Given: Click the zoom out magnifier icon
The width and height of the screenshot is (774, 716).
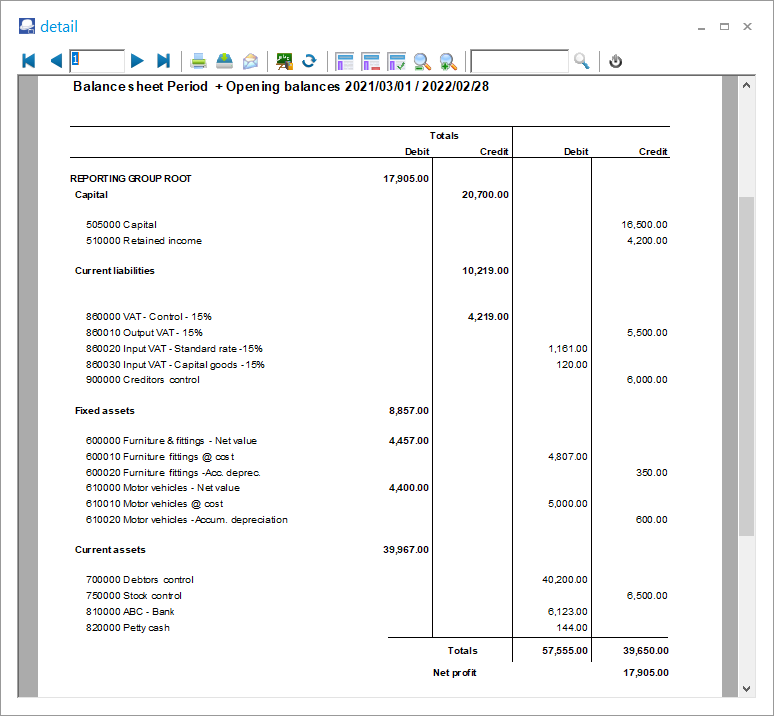Looking at the screenshot, I should click(x=422, y=61).
